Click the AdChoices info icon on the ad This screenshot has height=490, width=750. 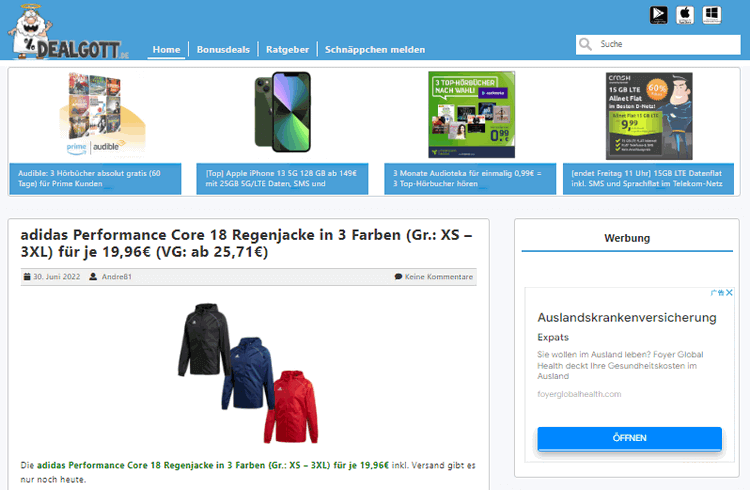[x=717, y=292]
